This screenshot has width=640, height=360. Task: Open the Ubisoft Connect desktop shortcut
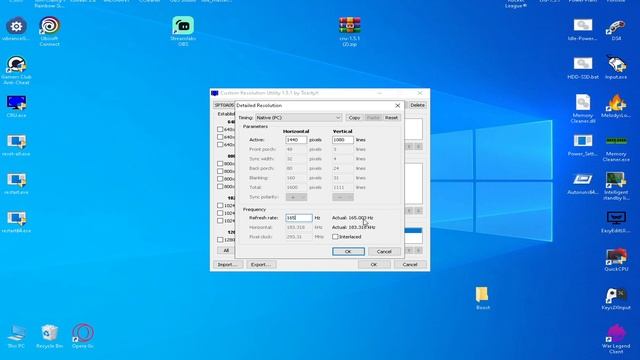pos(49,25)
